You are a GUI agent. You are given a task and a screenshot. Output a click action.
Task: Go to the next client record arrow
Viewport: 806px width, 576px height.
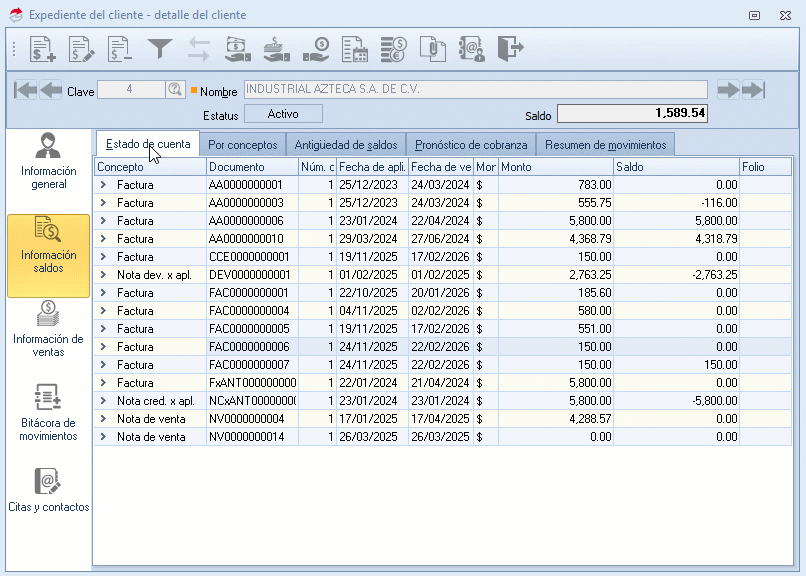729,90
